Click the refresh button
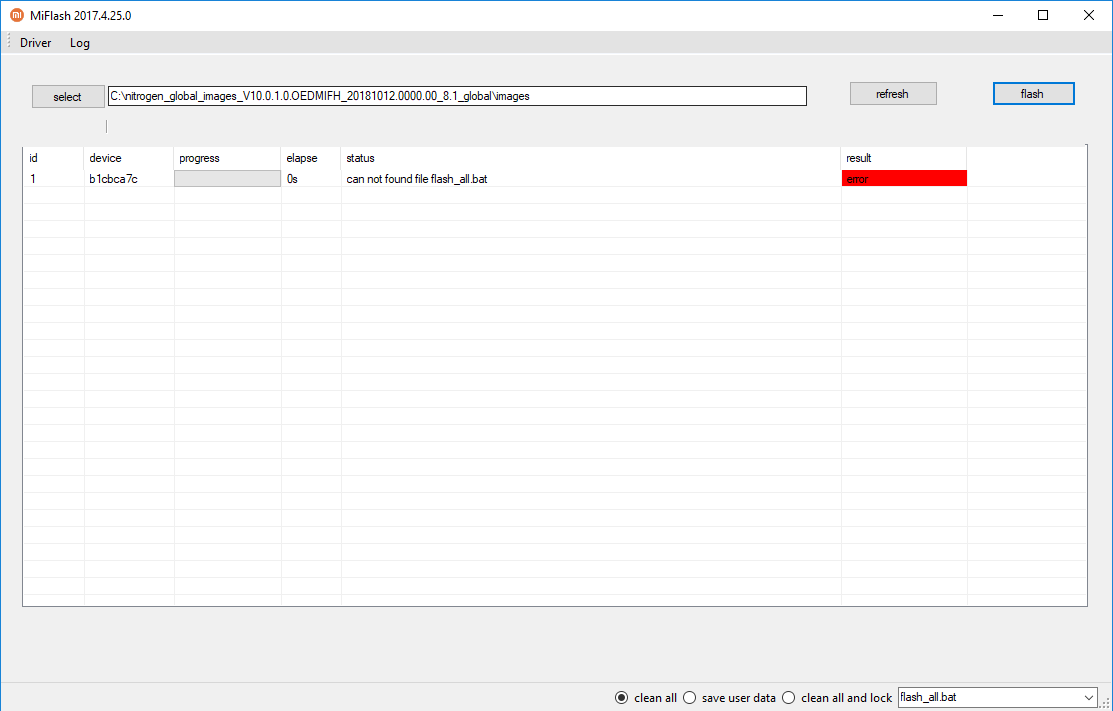 point(893,94)
